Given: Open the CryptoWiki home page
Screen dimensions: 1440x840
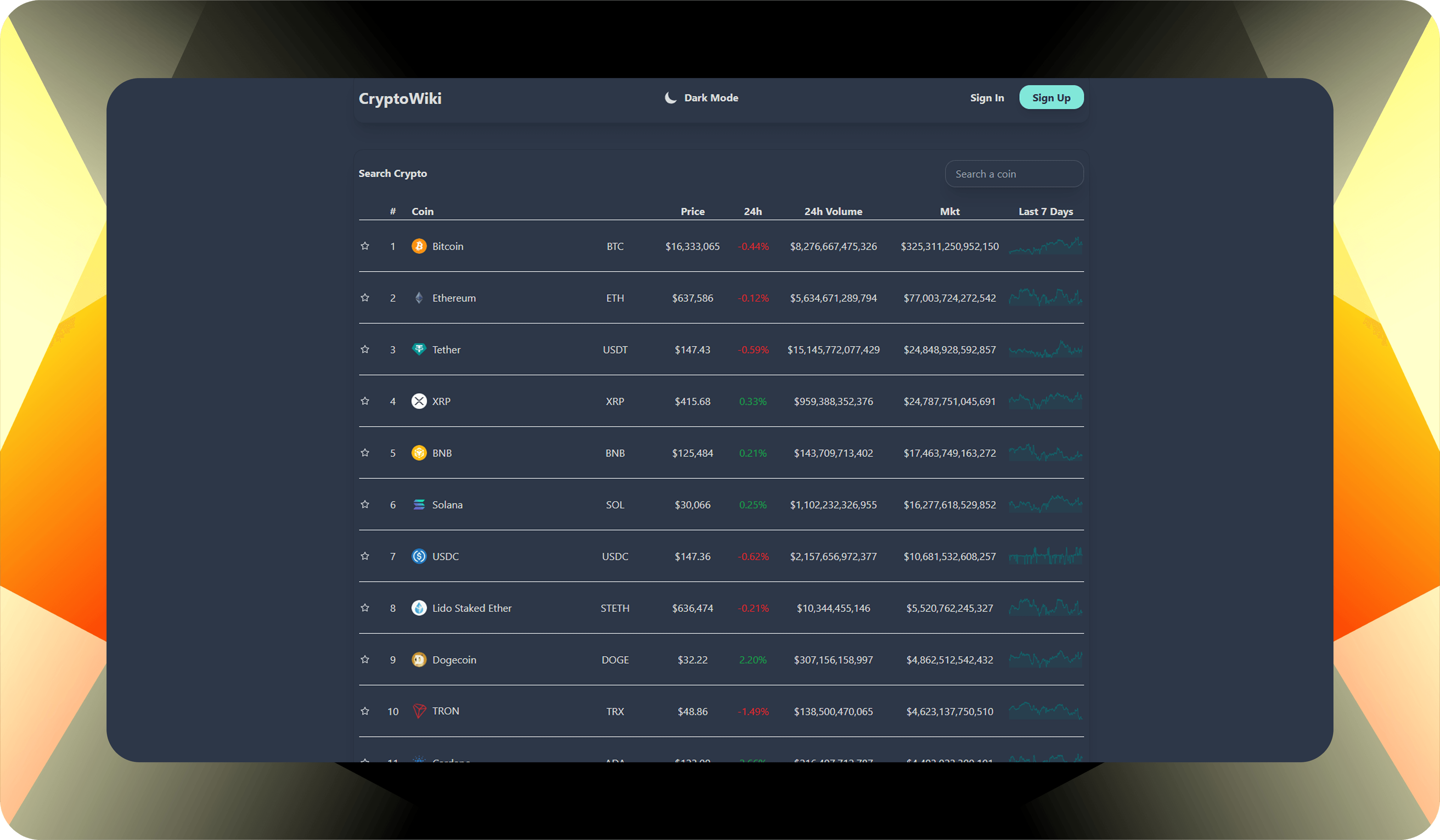Looking at the screenshot, I should 400,98.
